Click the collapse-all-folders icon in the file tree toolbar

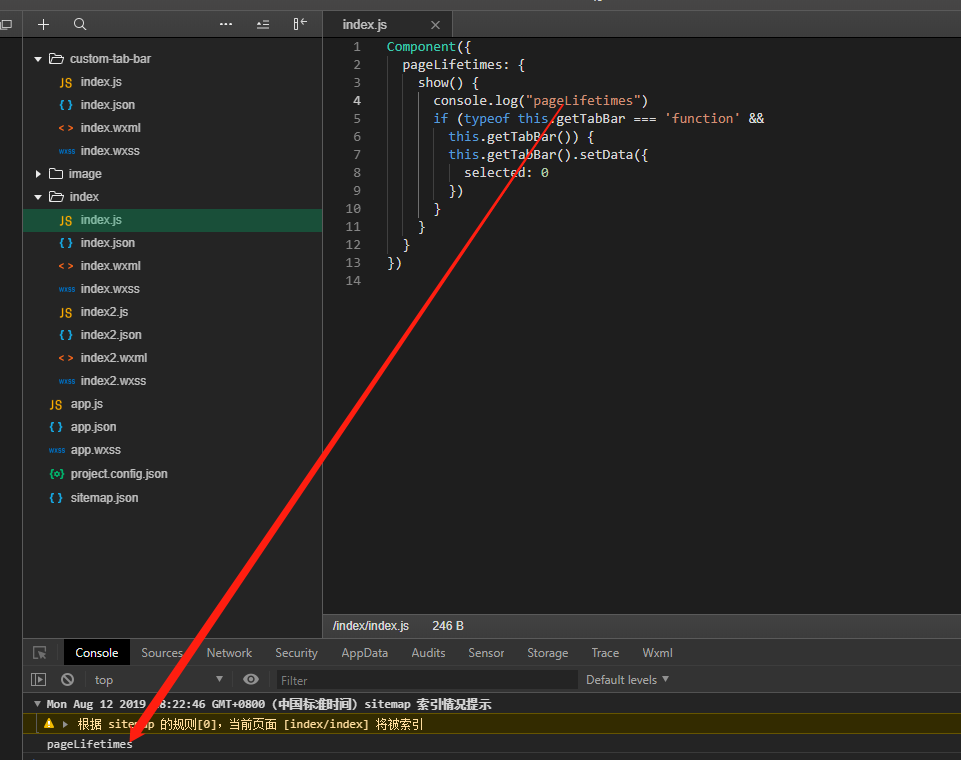[263, 25]
